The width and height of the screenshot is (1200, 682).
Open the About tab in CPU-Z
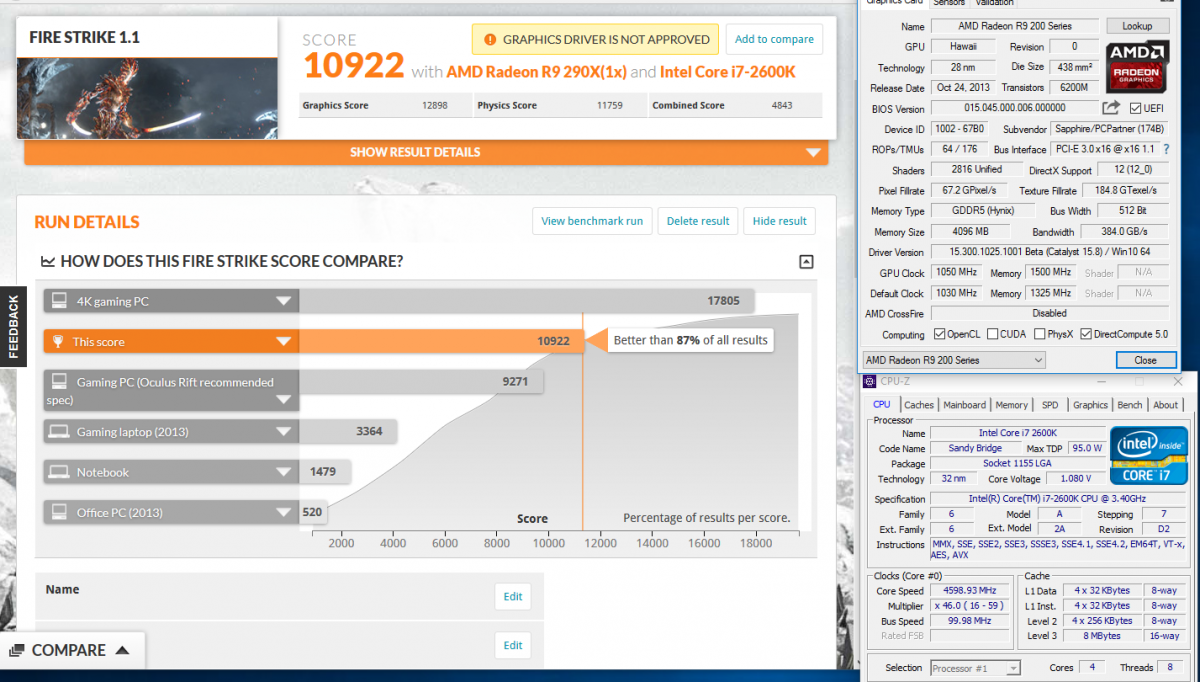point(1166,405)
